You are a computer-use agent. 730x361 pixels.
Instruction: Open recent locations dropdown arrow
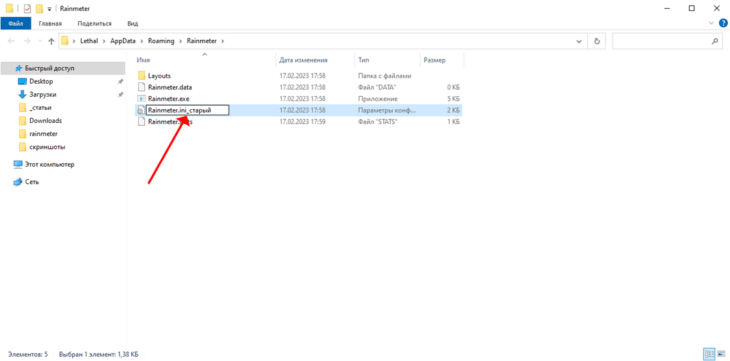pos(39,41)
